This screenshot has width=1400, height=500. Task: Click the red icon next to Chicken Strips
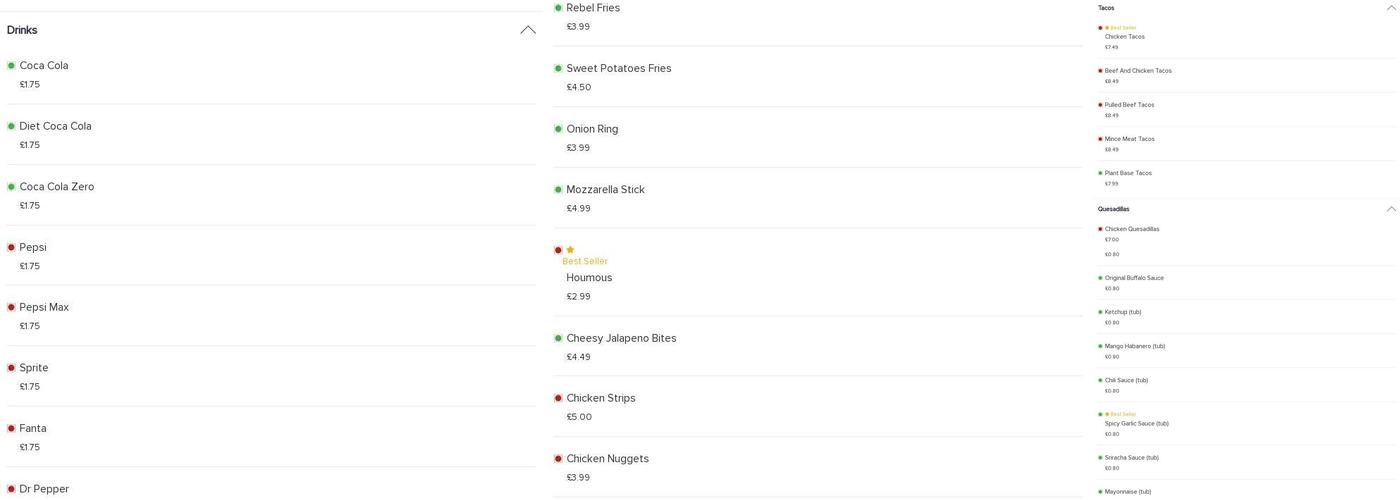pyautogui.click(x=558, y=399)
